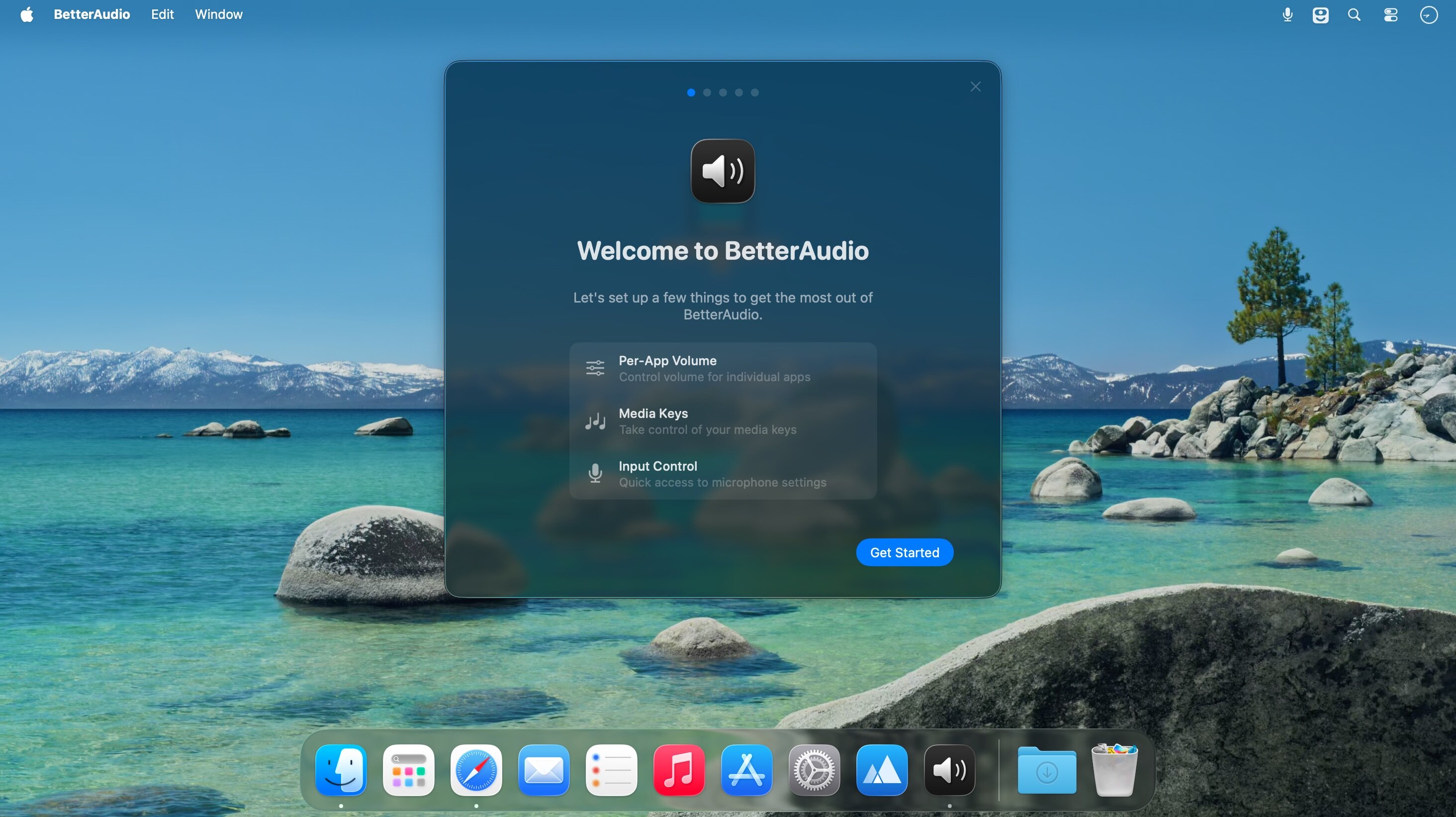Open Mail from the Dock

[x=544, y=770]
